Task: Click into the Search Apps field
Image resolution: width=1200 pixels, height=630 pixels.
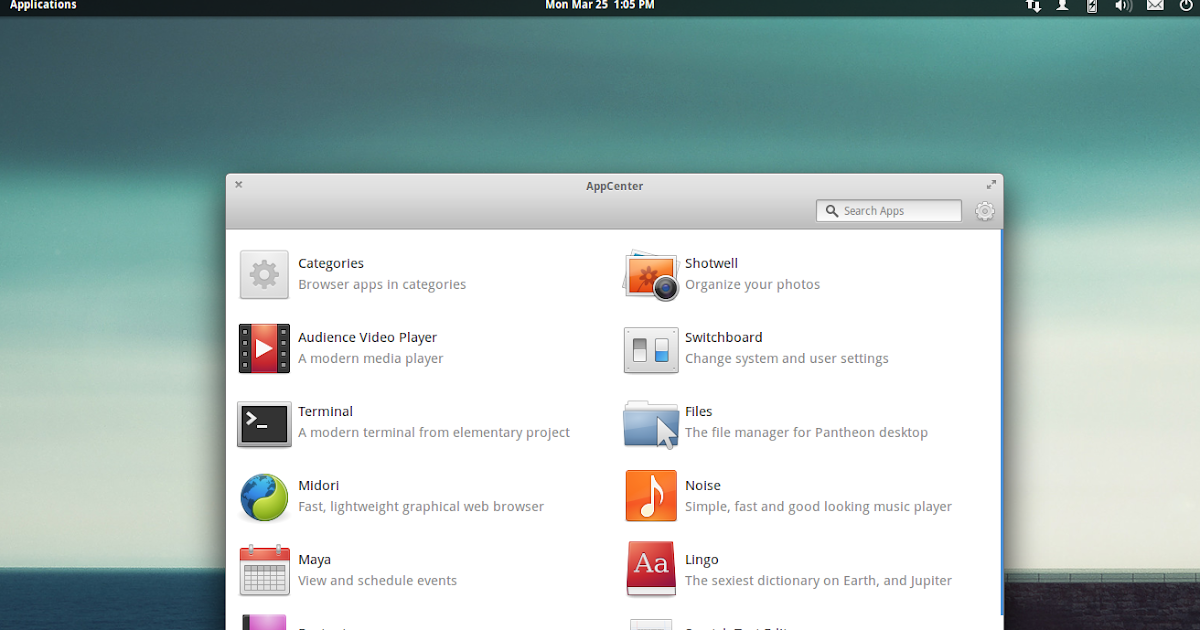Action: click(x=889, y=211)
